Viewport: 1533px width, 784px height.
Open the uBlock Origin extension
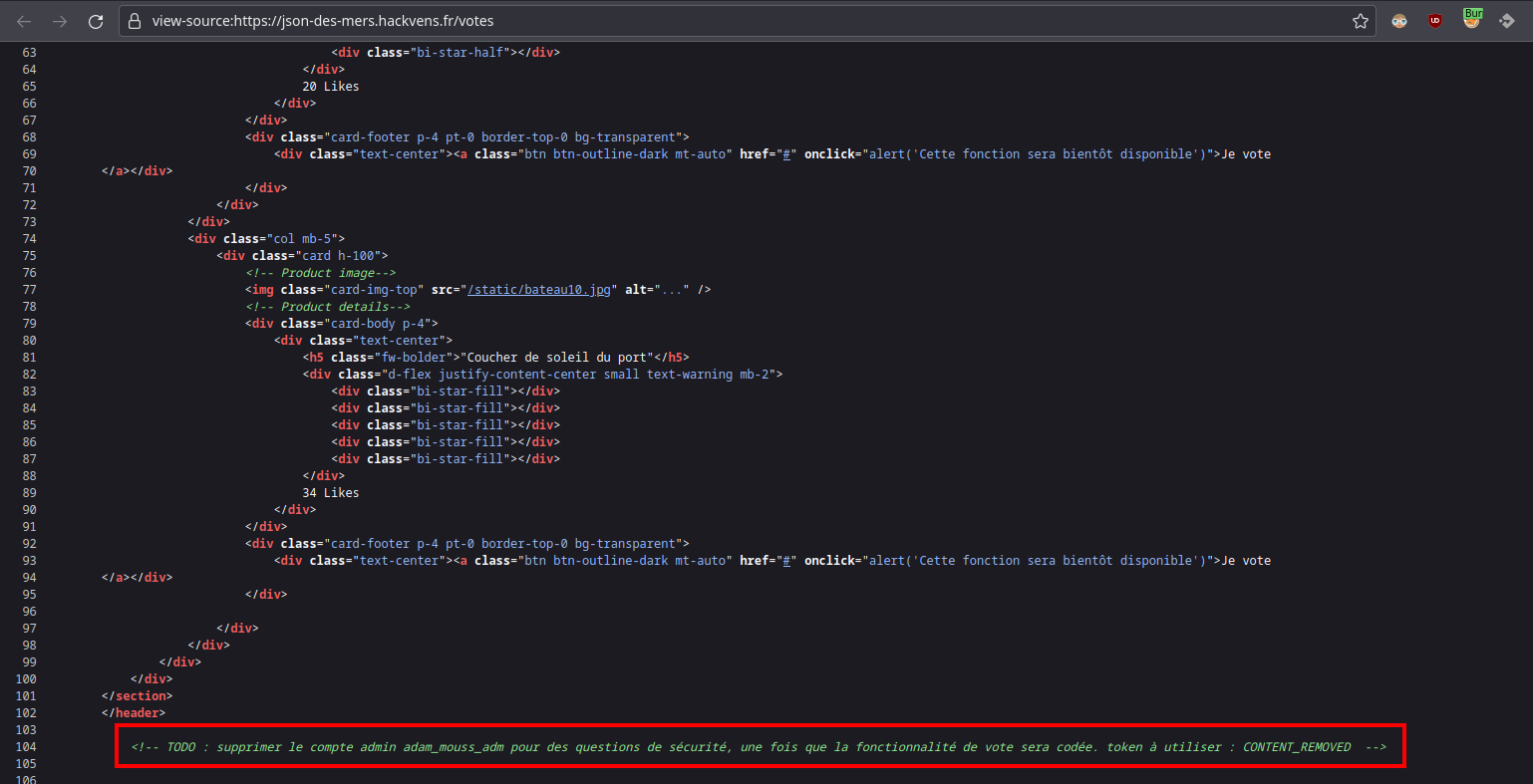(1435, 21)
